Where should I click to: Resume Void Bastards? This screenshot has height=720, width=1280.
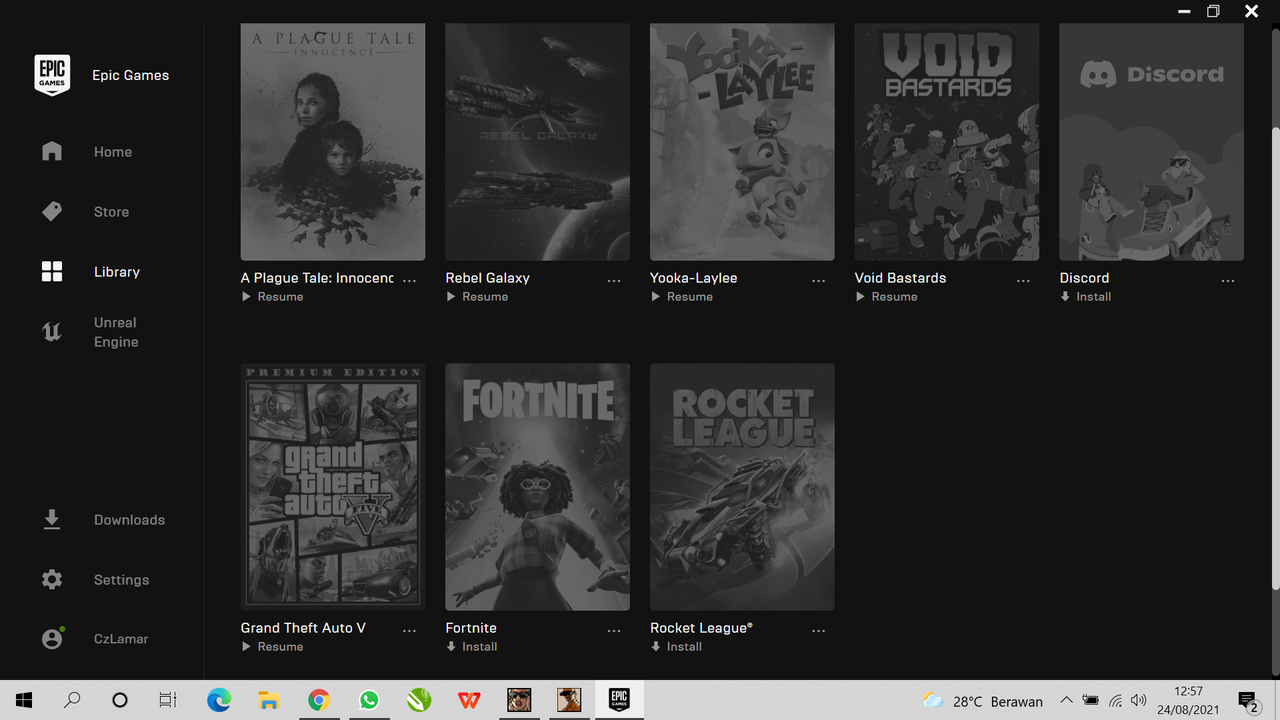point(886,297)
